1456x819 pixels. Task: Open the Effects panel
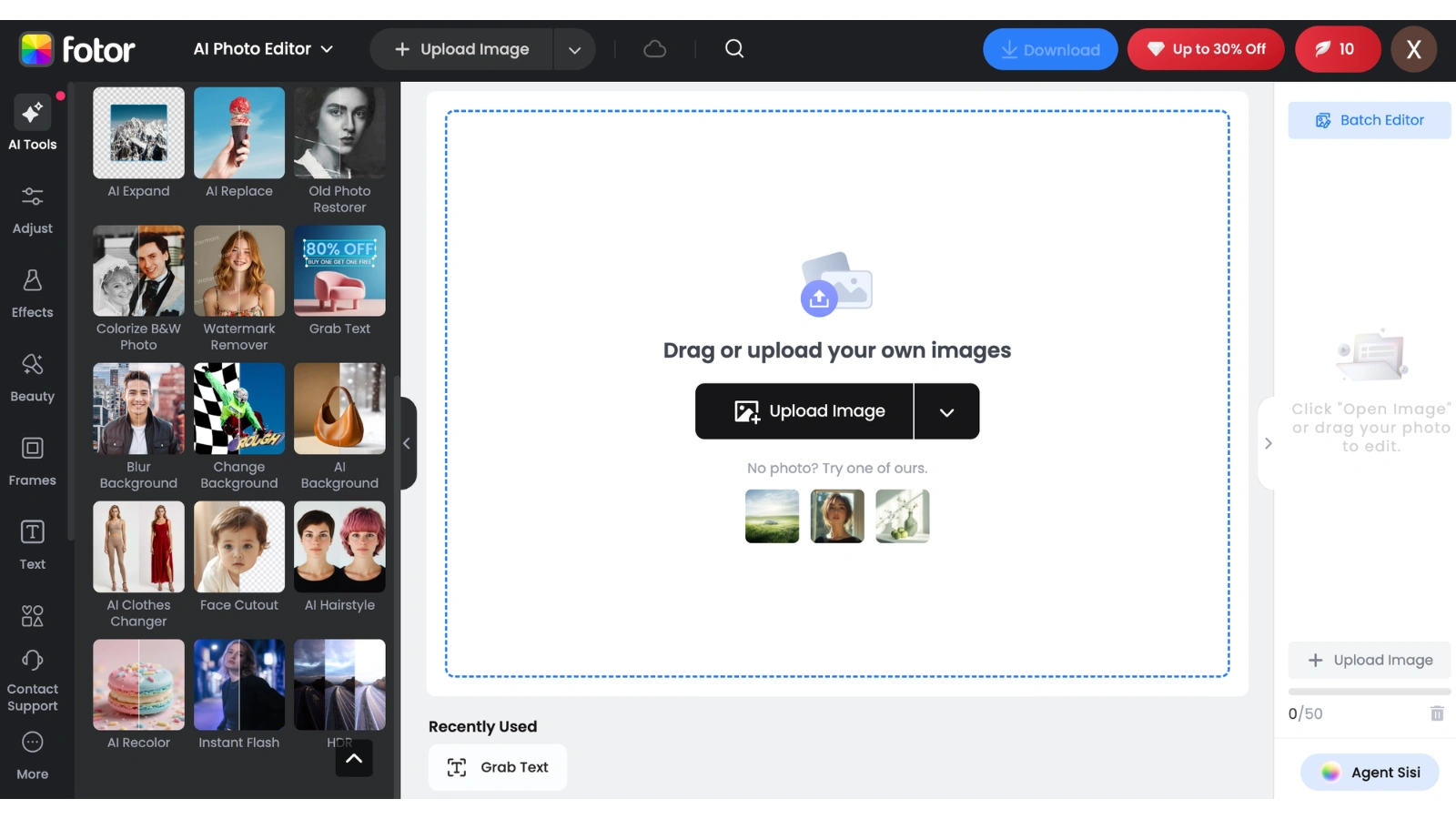pos(32,294)
